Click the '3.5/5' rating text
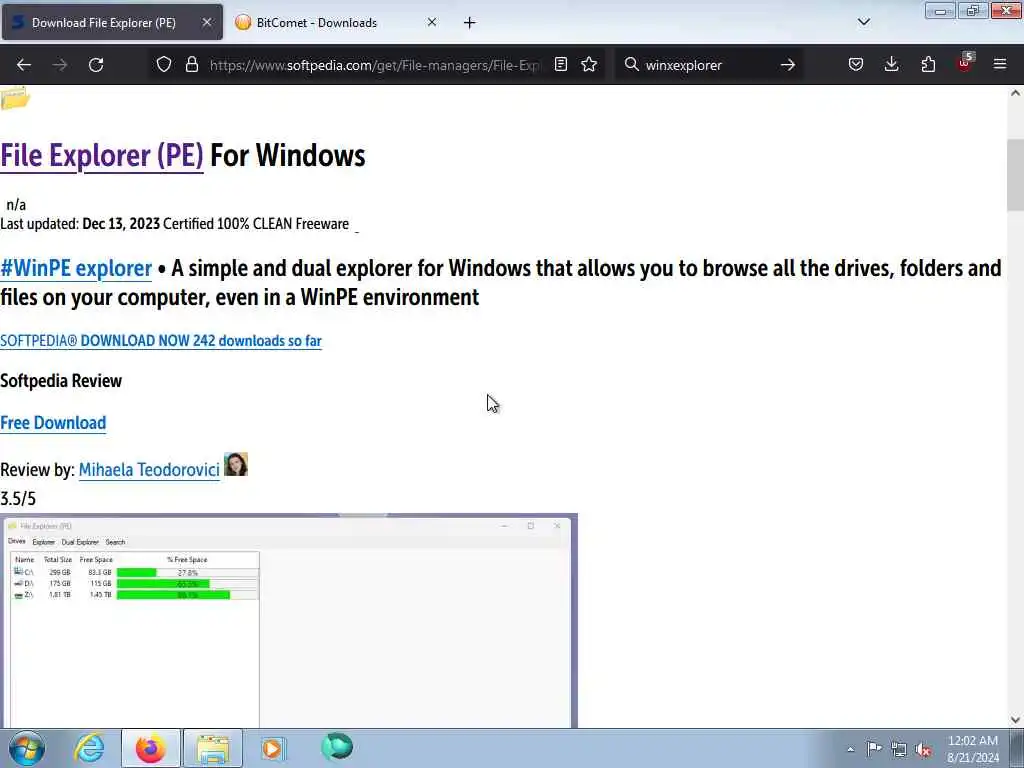Screen dimensions: 1024x768 click(x=18, y=499)
